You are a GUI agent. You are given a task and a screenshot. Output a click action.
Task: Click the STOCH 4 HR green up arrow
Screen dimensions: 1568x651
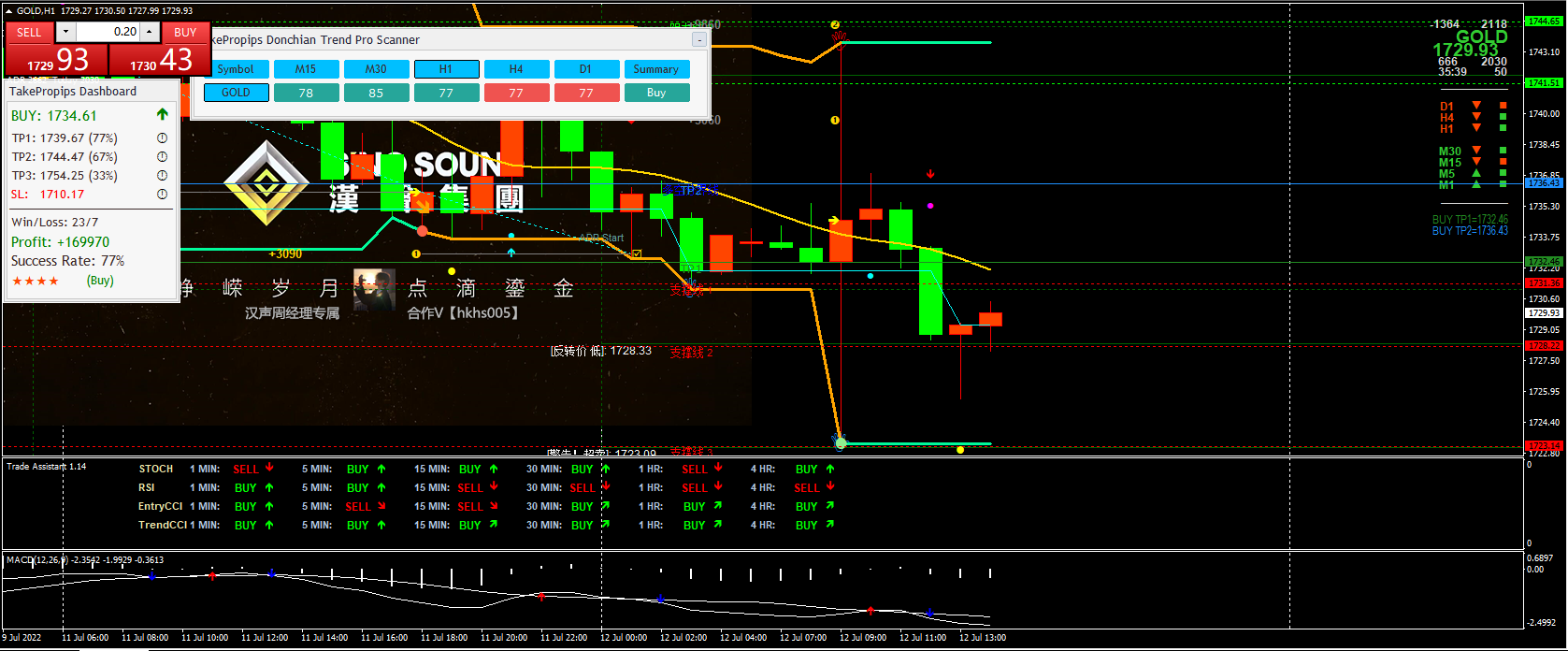[830, 469]
